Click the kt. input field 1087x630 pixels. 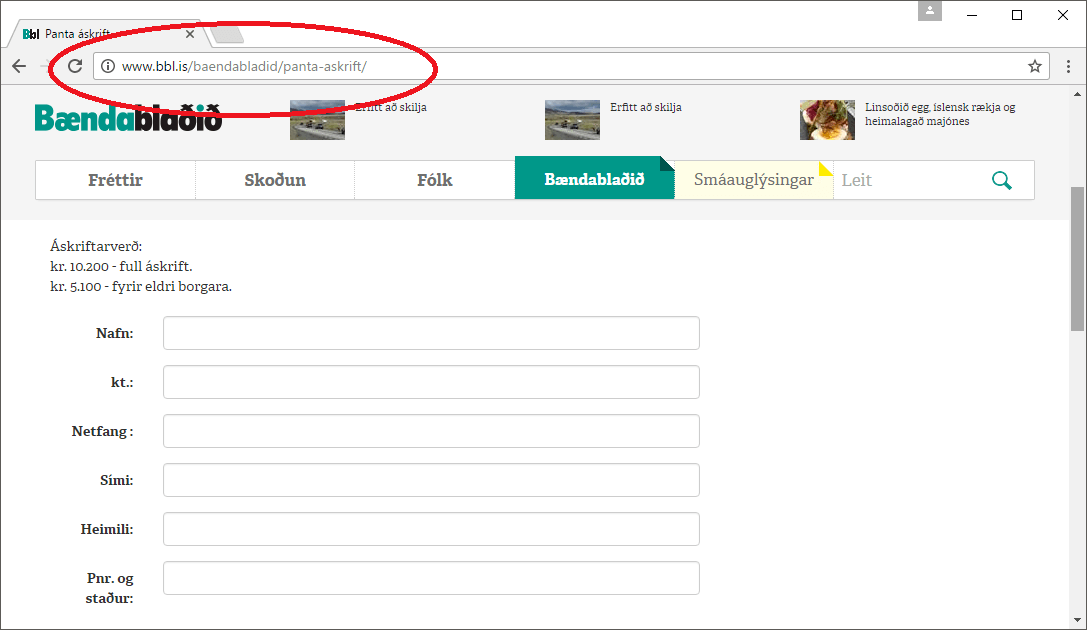point(431,382)
